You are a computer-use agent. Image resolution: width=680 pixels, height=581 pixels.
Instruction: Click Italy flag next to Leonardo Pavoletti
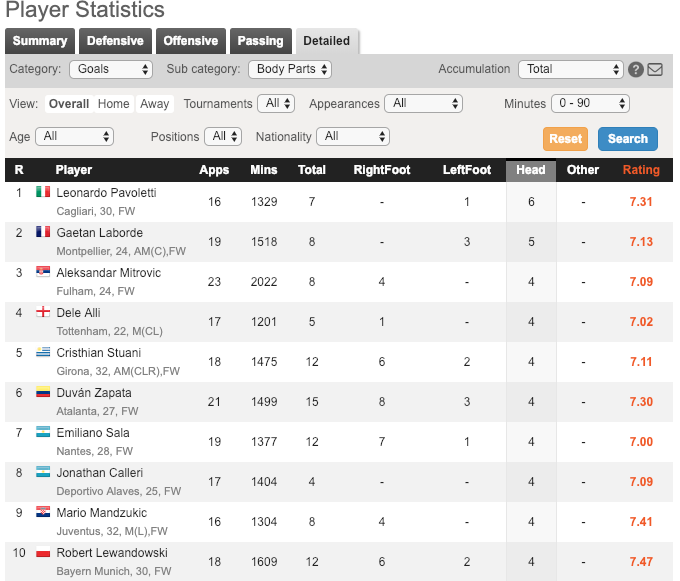click(x=43, y=192)
